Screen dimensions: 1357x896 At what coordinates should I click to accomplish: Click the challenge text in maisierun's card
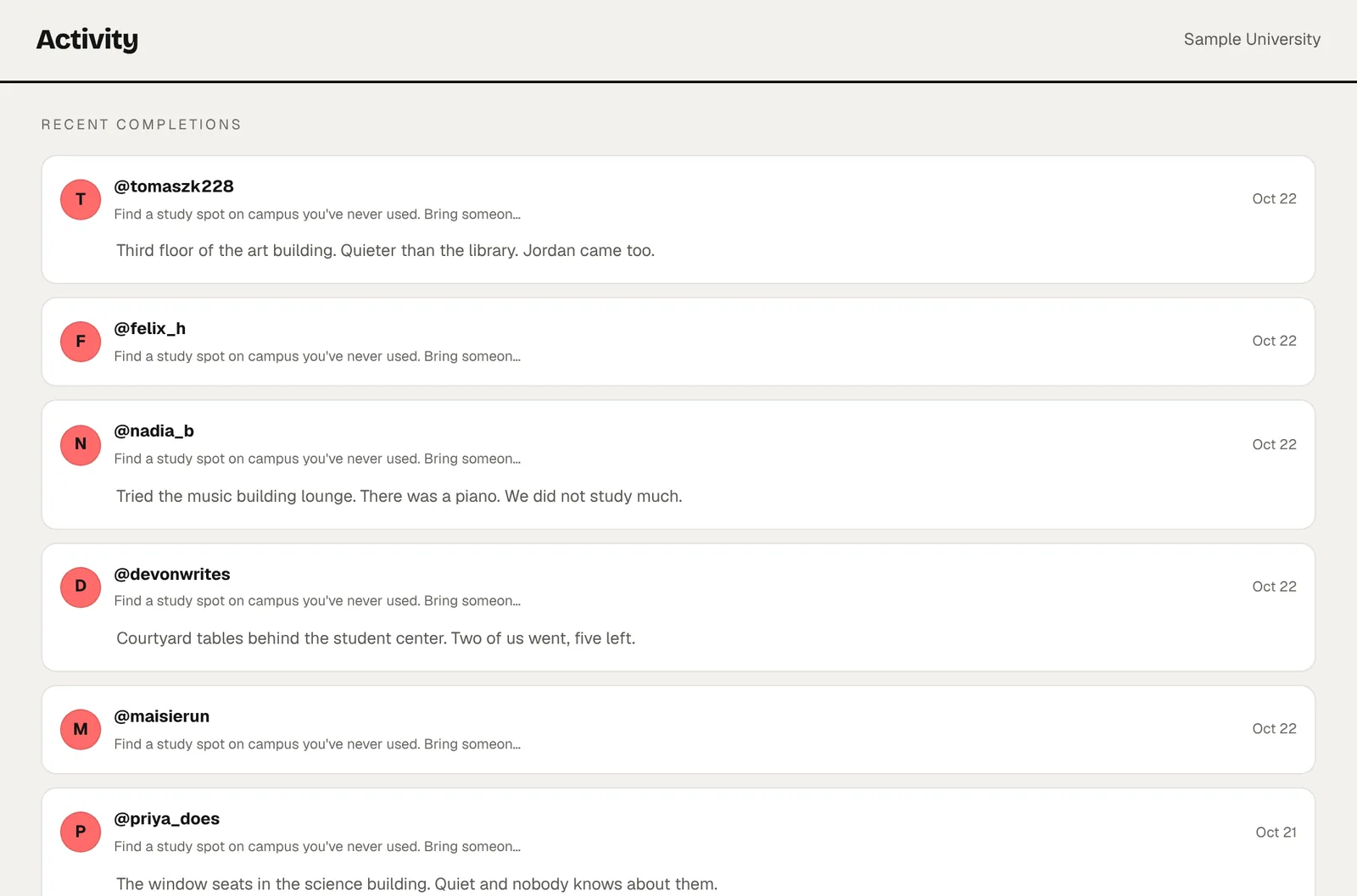tap(317, 744)
